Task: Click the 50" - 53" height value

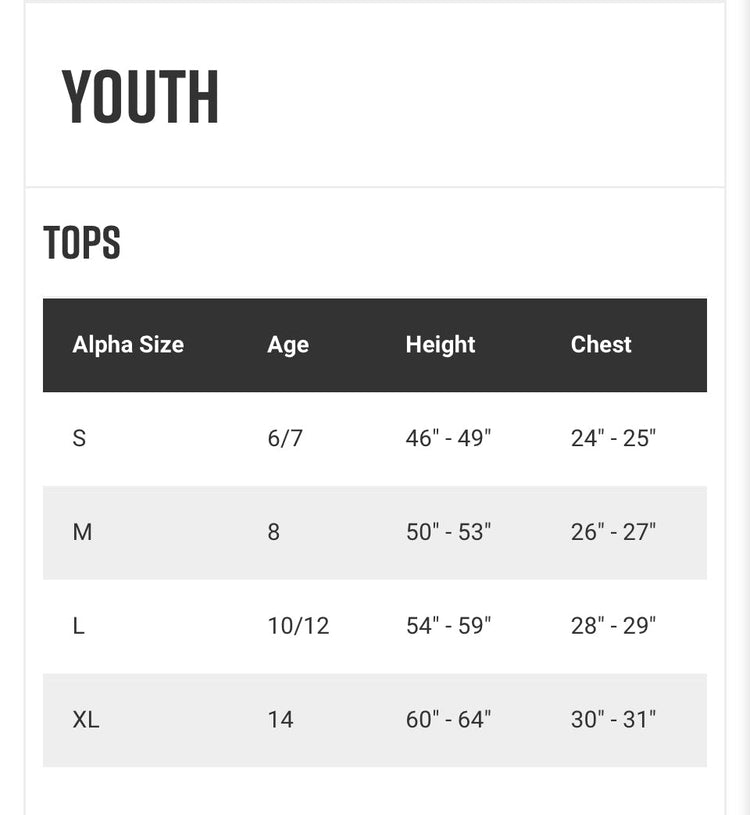Action: pyautogui.click(x=448, y=532)
